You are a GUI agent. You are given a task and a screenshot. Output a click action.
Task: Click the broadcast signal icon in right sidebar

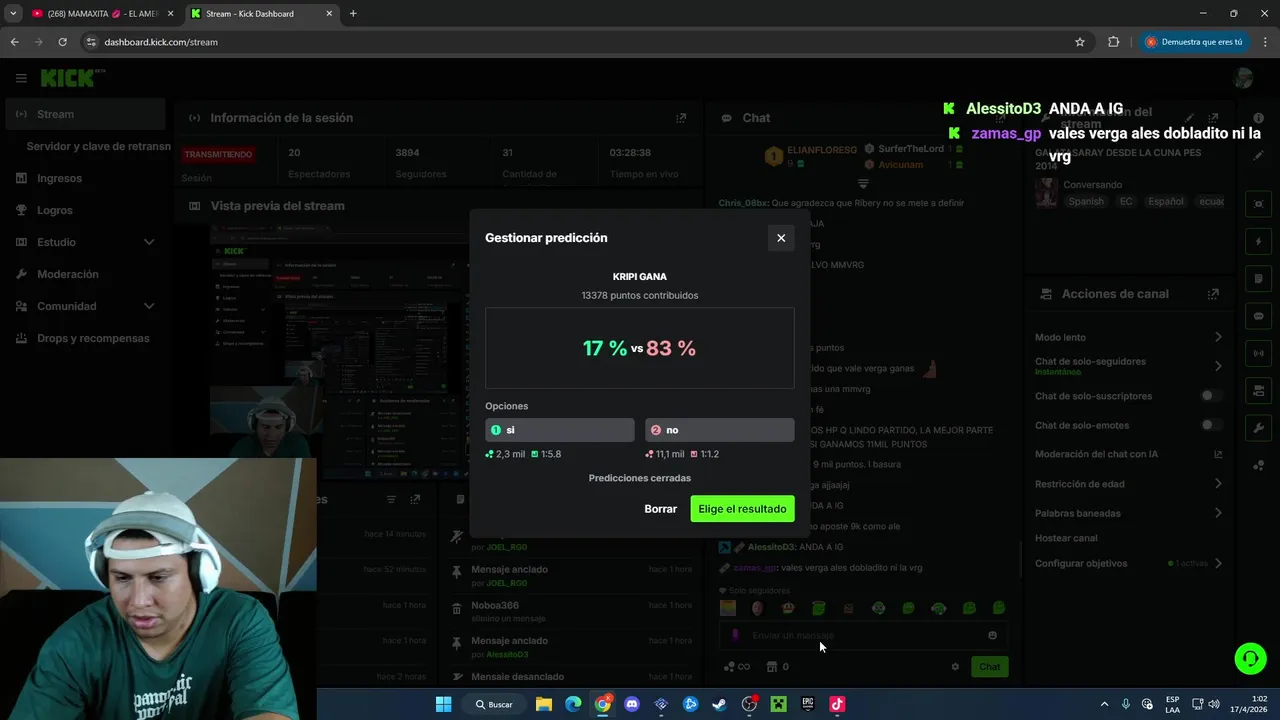(x=1259, y=352)
